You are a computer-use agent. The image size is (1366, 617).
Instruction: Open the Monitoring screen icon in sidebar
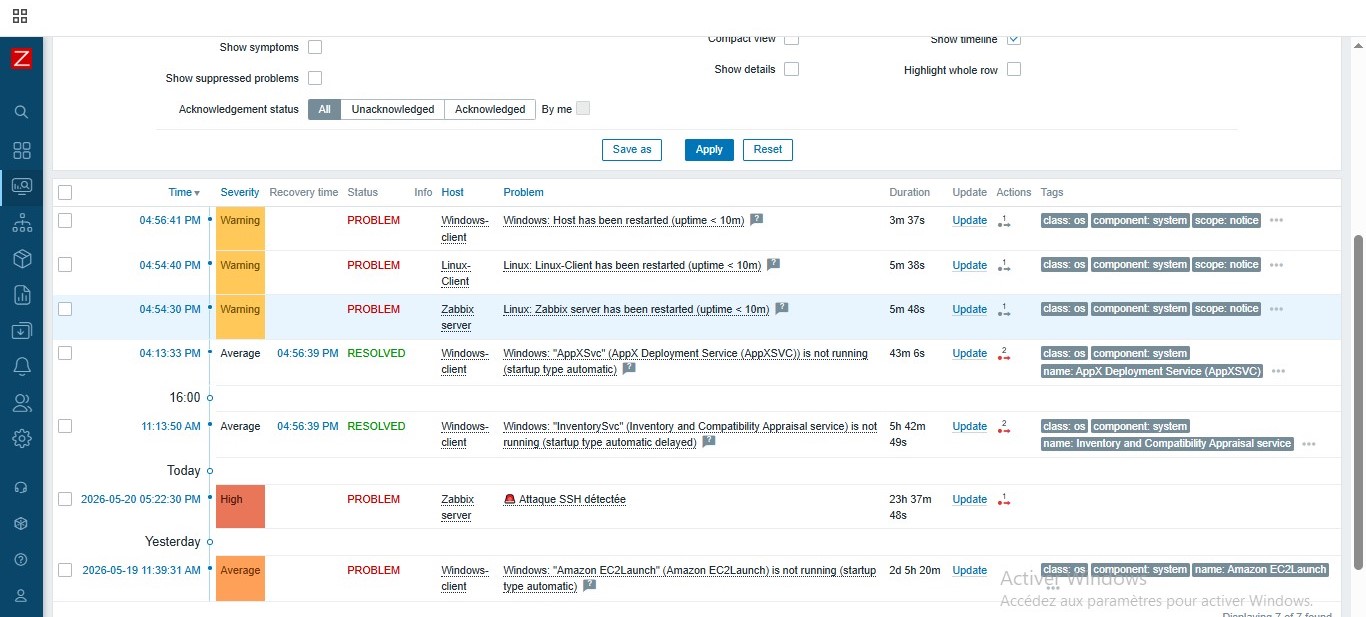click(21, 186)
